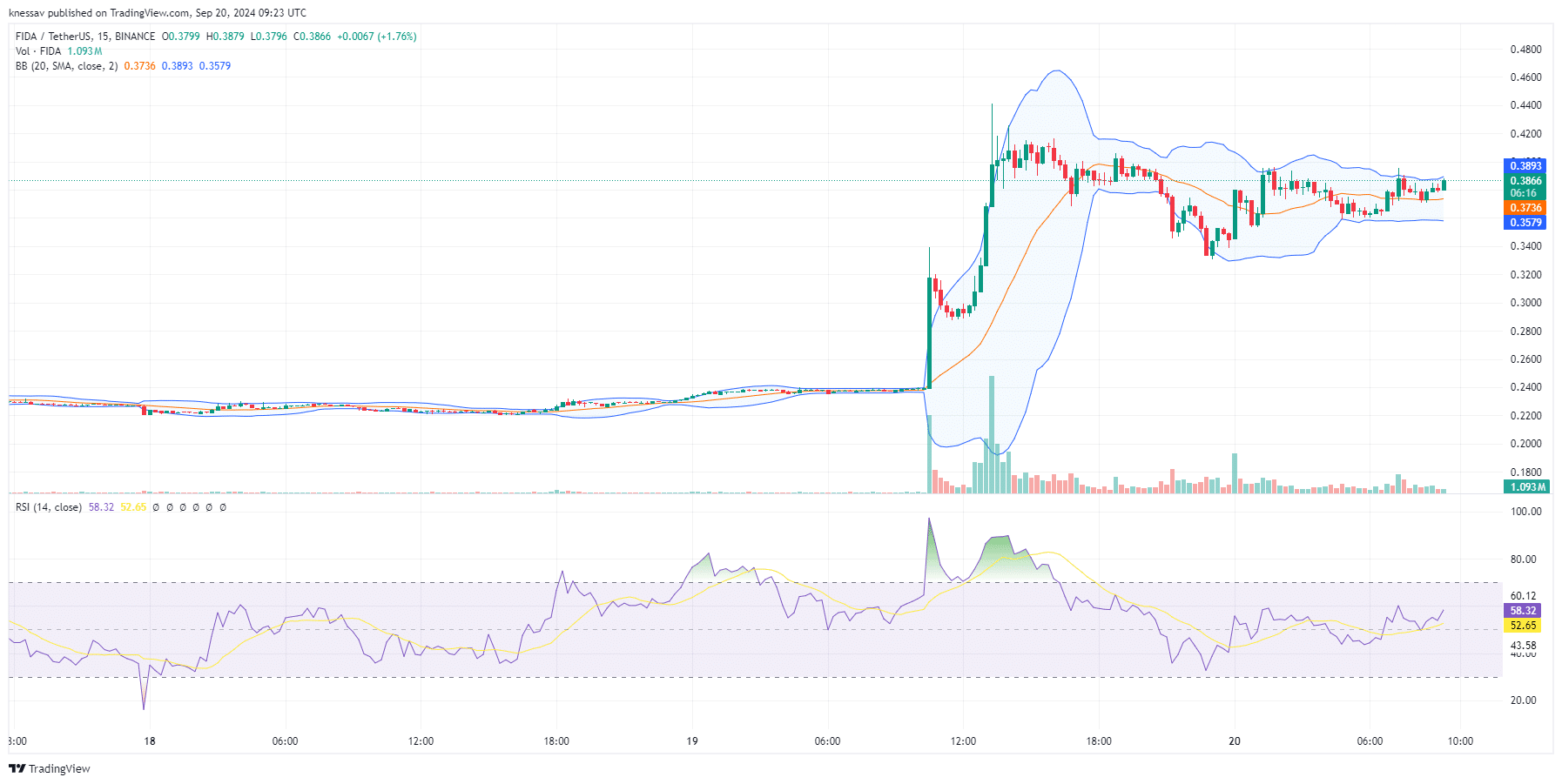Click the 43.58 RSI axis label

pos(1524,646)
